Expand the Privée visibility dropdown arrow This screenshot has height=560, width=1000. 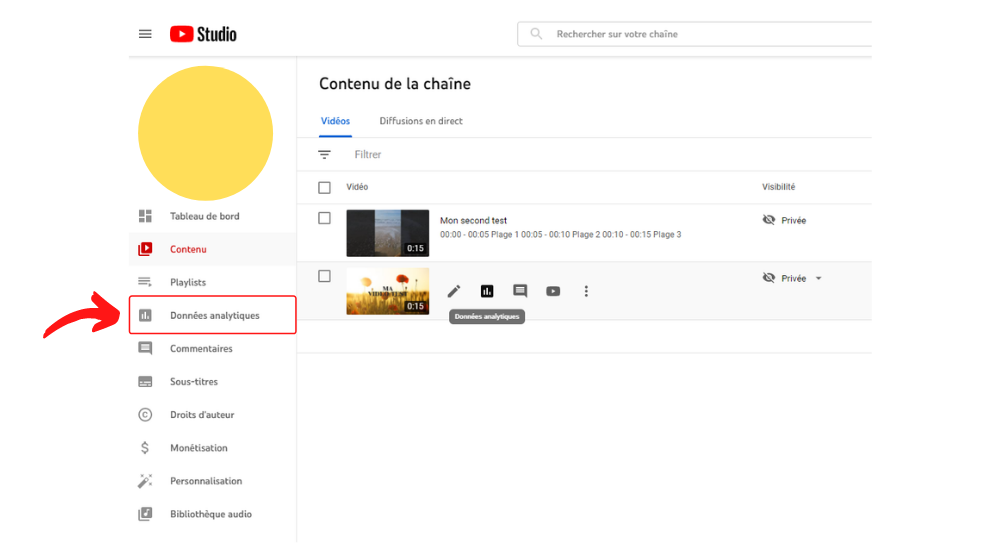(819, 279)
